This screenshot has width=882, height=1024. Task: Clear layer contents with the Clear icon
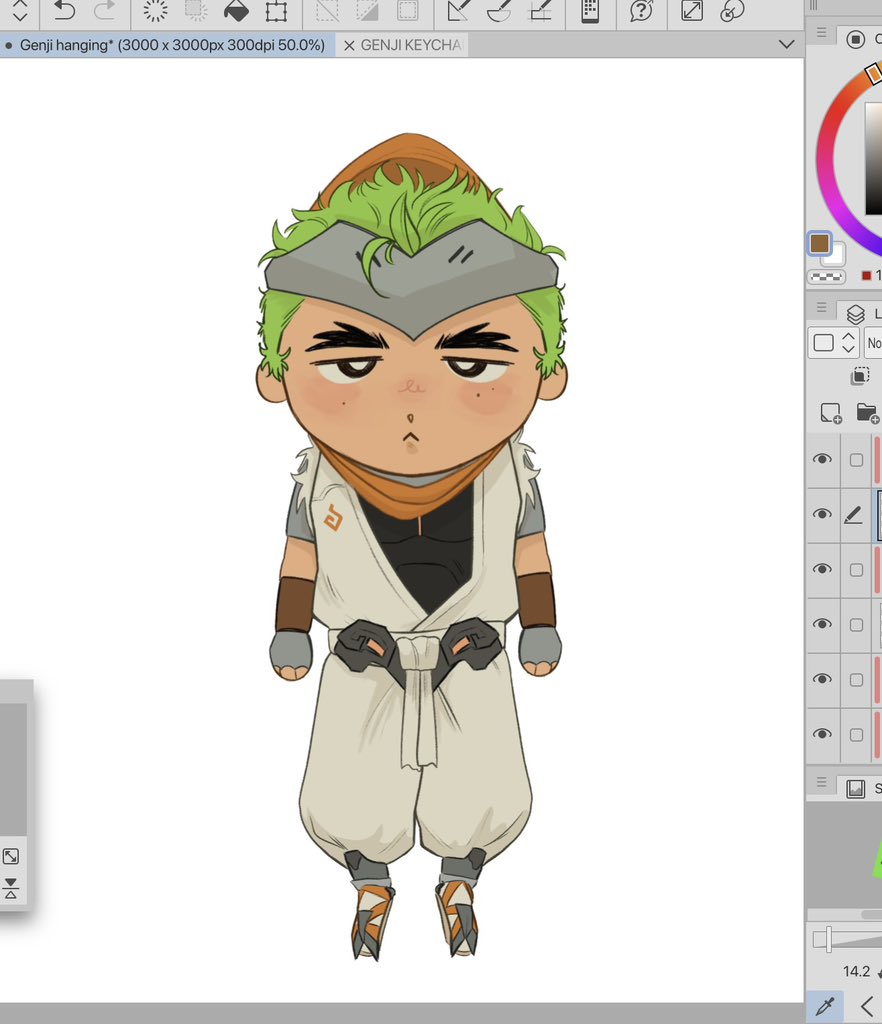coord(155,11)
